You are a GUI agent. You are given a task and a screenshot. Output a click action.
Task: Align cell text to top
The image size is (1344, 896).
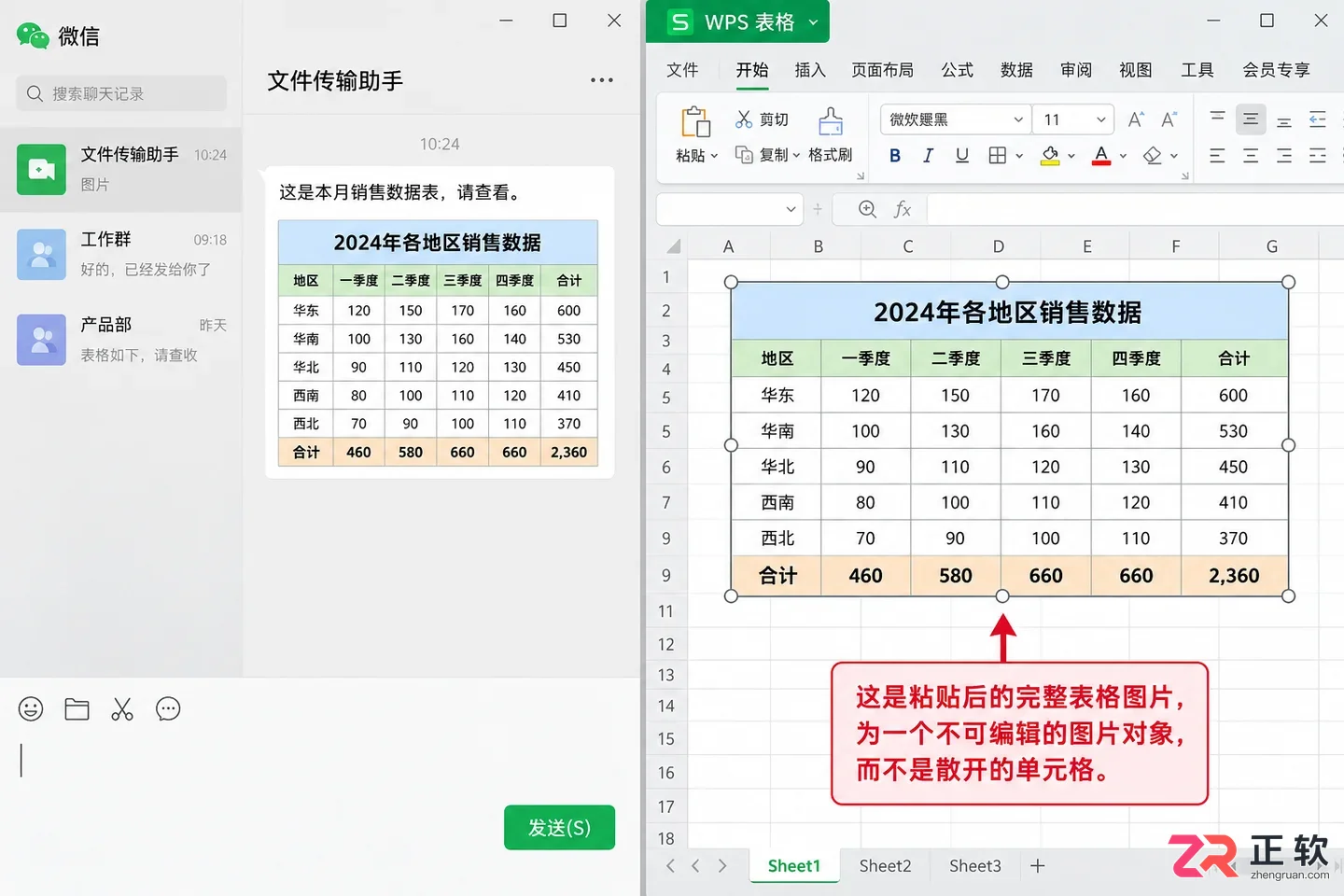point(1217,119)
